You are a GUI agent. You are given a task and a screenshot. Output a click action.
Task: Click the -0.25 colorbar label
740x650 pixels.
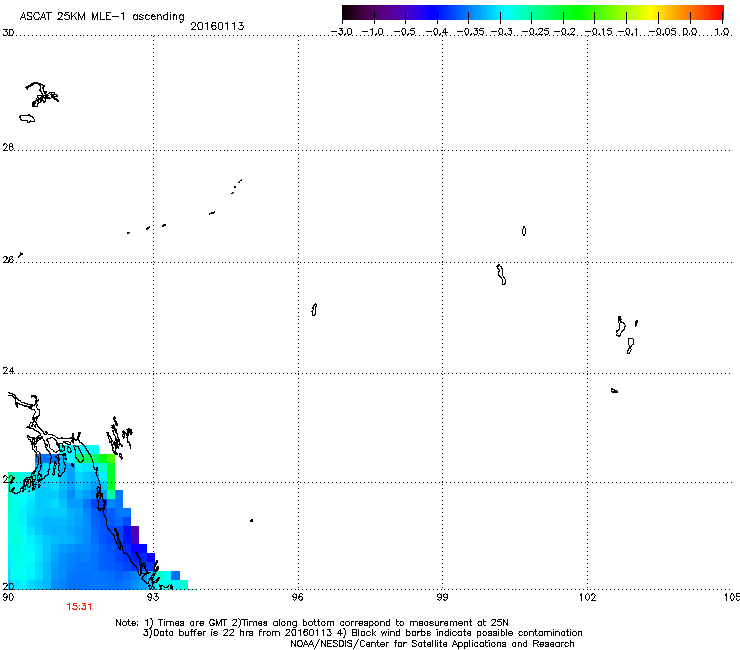point(535,32)
